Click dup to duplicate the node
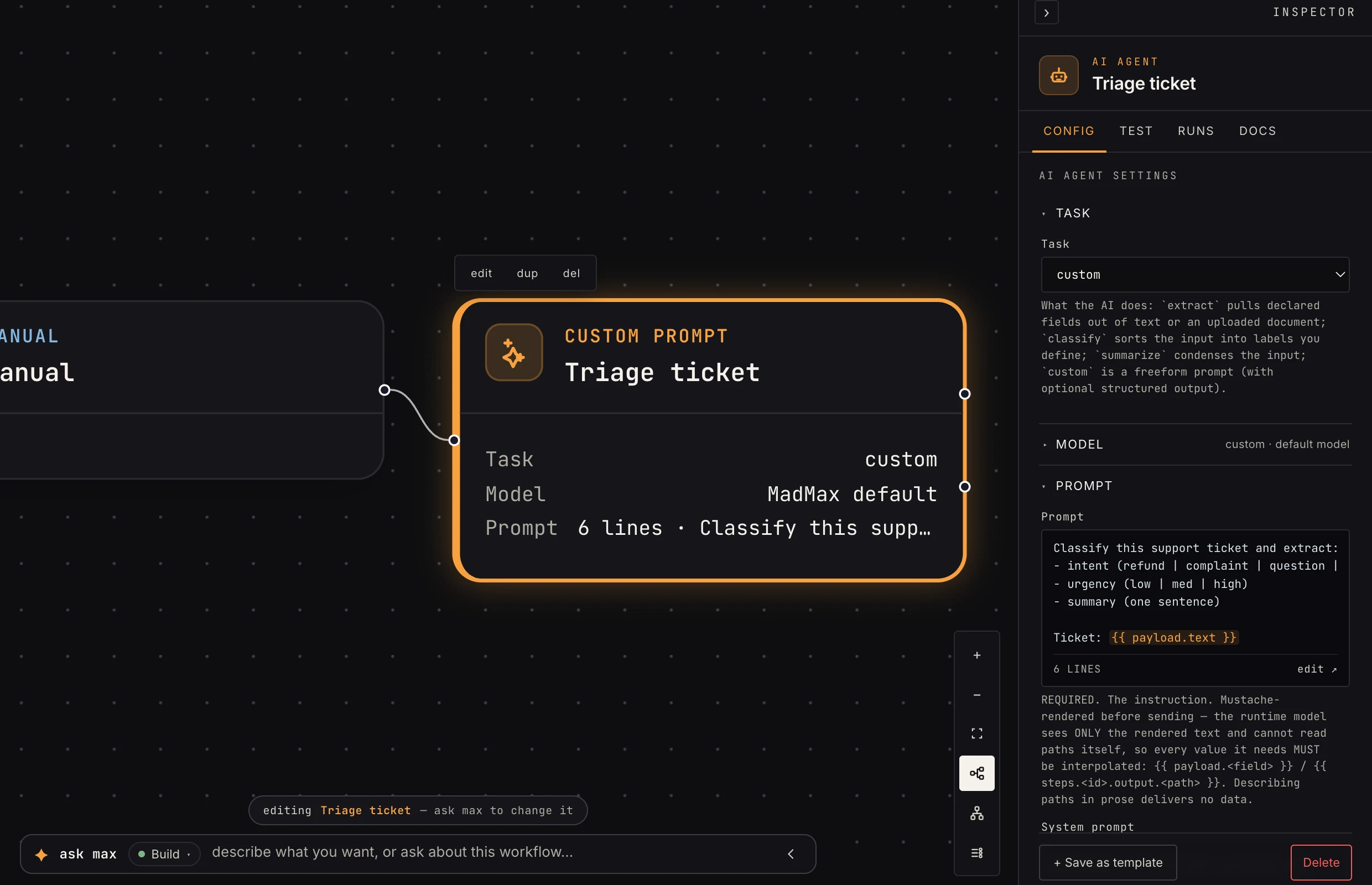Screen dimensions: 1372x885 tap(527, 274)
